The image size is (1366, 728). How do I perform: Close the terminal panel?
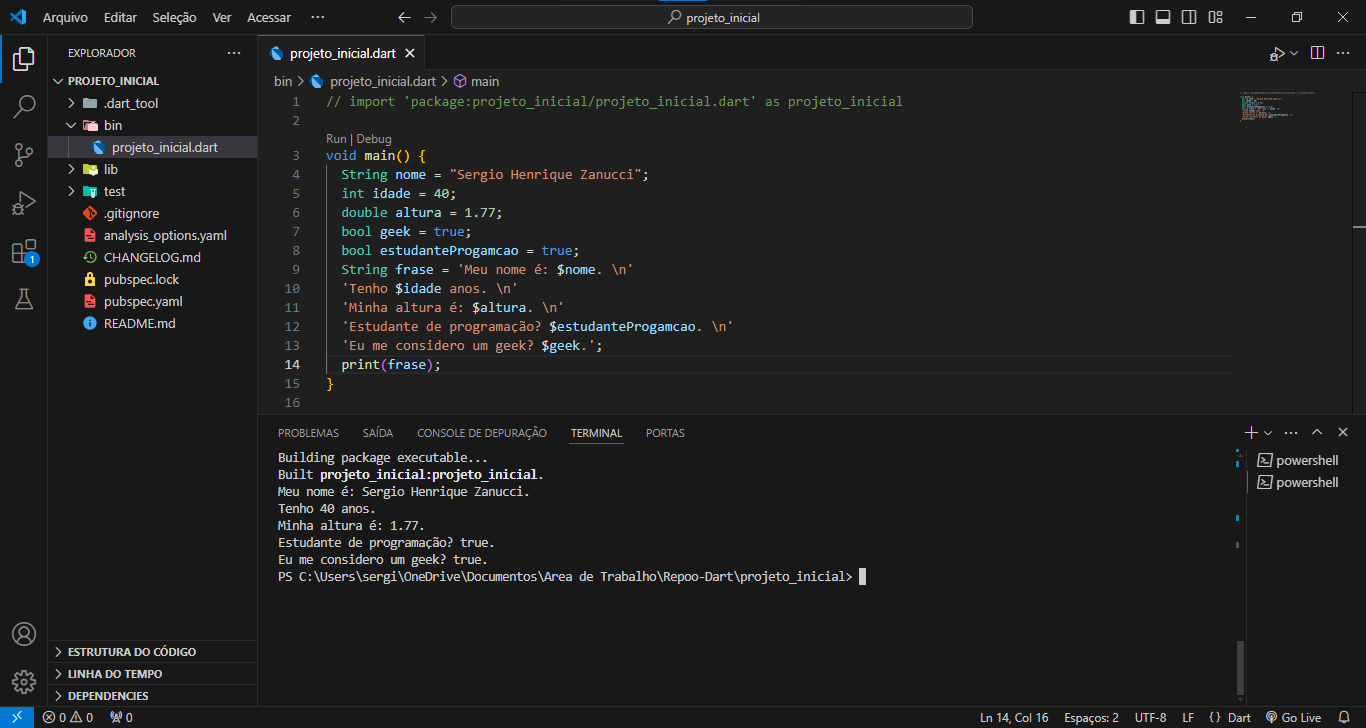pyautogui.click(x=1343, y=433)
